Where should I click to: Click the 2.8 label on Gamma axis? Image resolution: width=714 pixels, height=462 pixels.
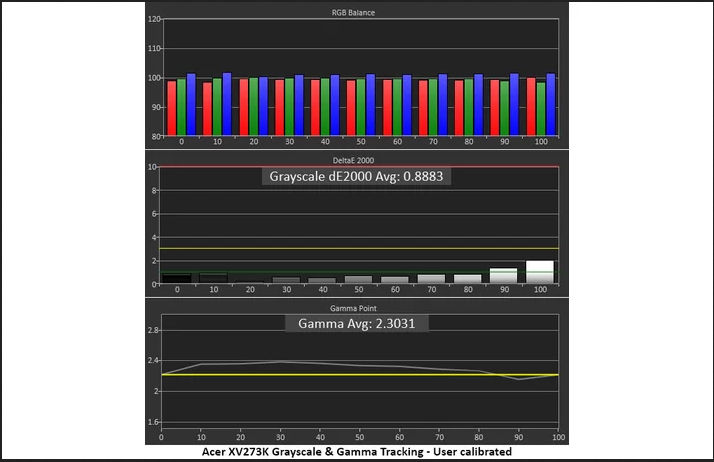click(154, 329)
